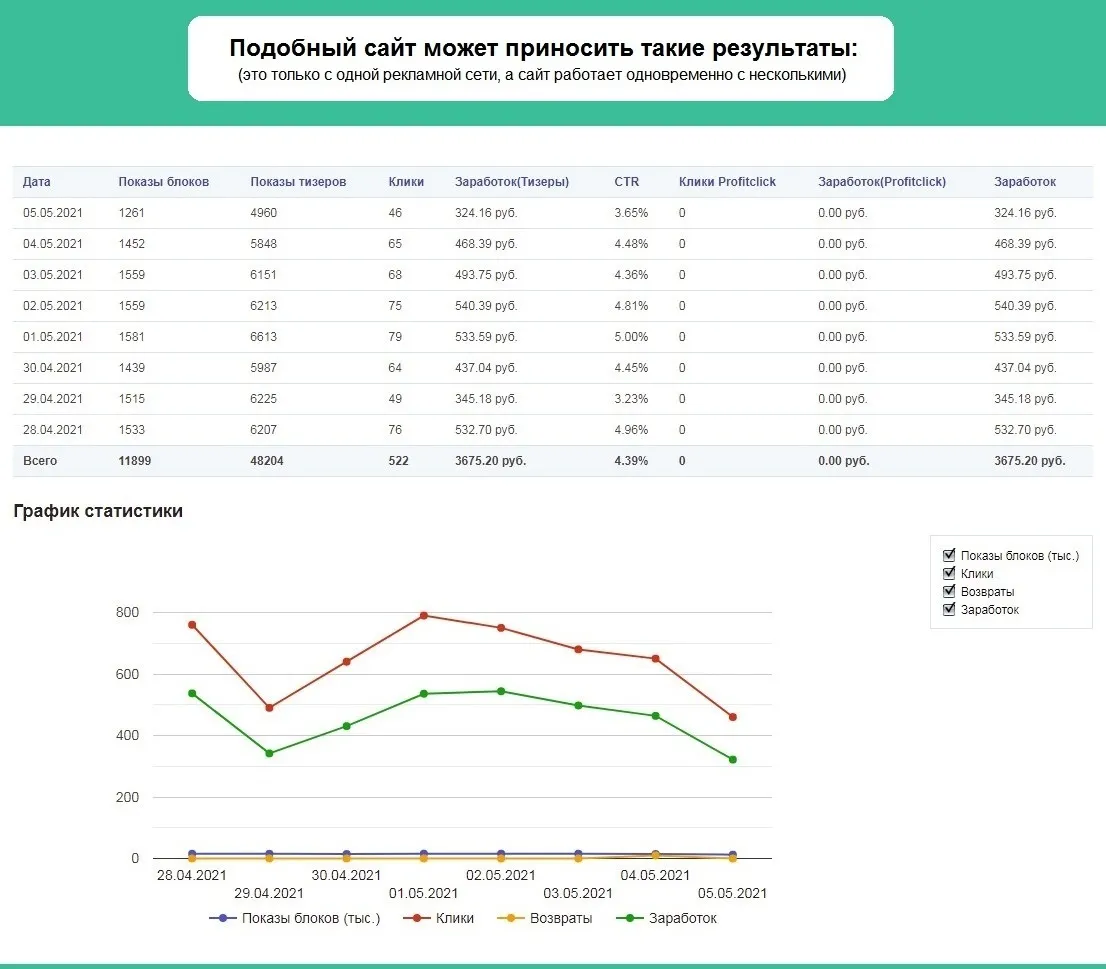The height and width of the screenshot is (969, 1106).
Task: Select the green data point for 28.04.2021
Action: [192, 693]
